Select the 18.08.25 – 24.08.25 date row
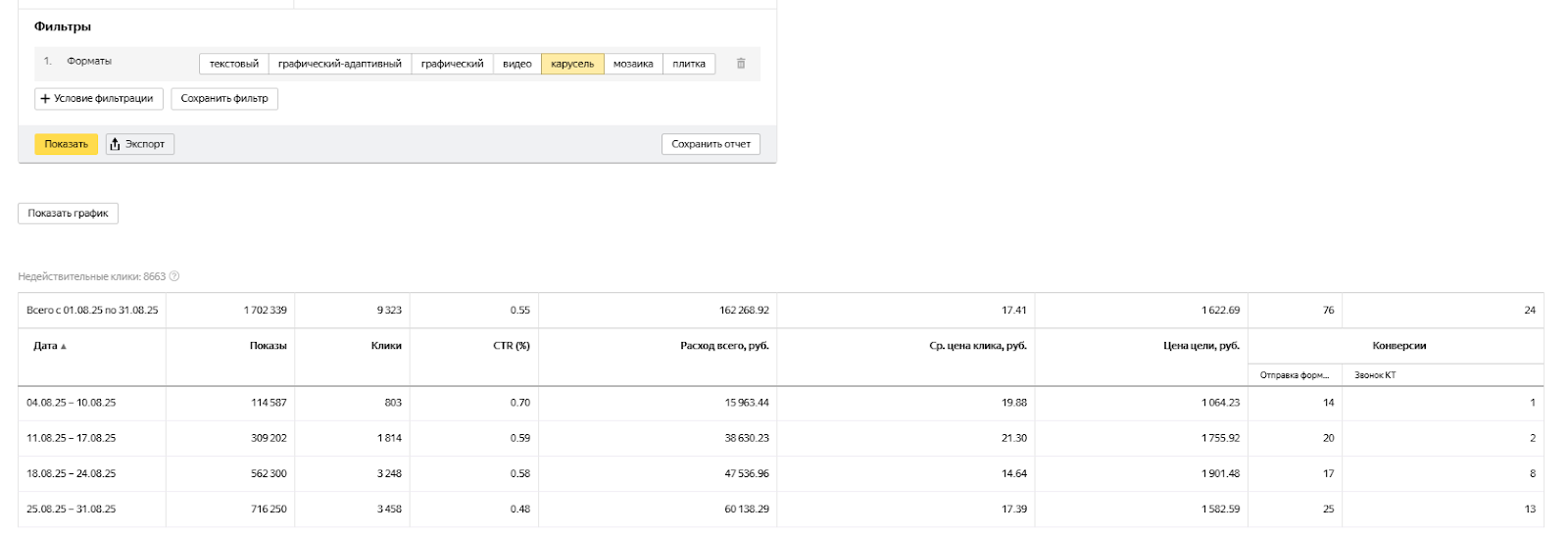The height and width of the screenshot is (535, 1568). point(72,473)
